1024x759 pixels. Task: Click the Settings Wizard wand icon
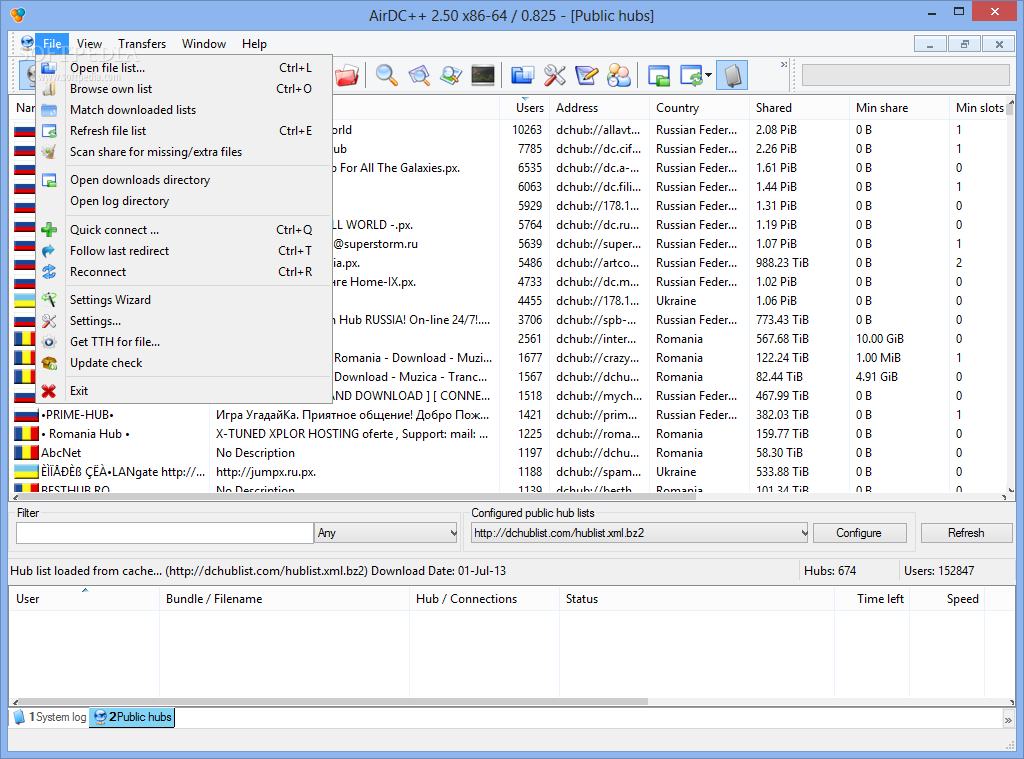pos(49,300)
